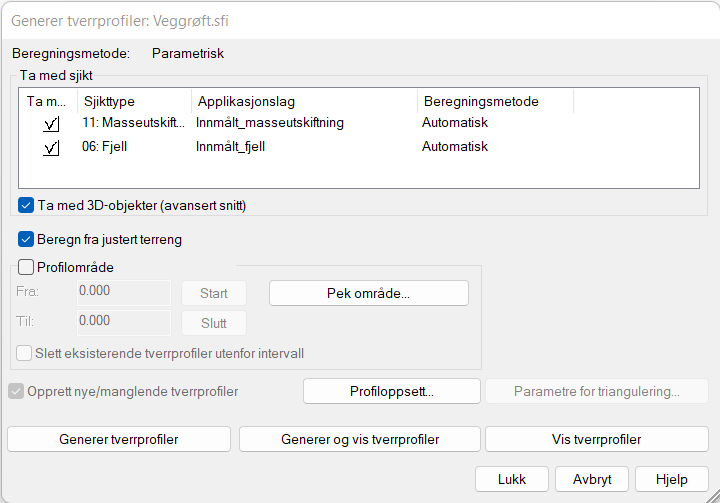The height and width of the screenshot is (503, 720).
Task: Click the Parametrisk method value
Action: [x=188, y=53]
